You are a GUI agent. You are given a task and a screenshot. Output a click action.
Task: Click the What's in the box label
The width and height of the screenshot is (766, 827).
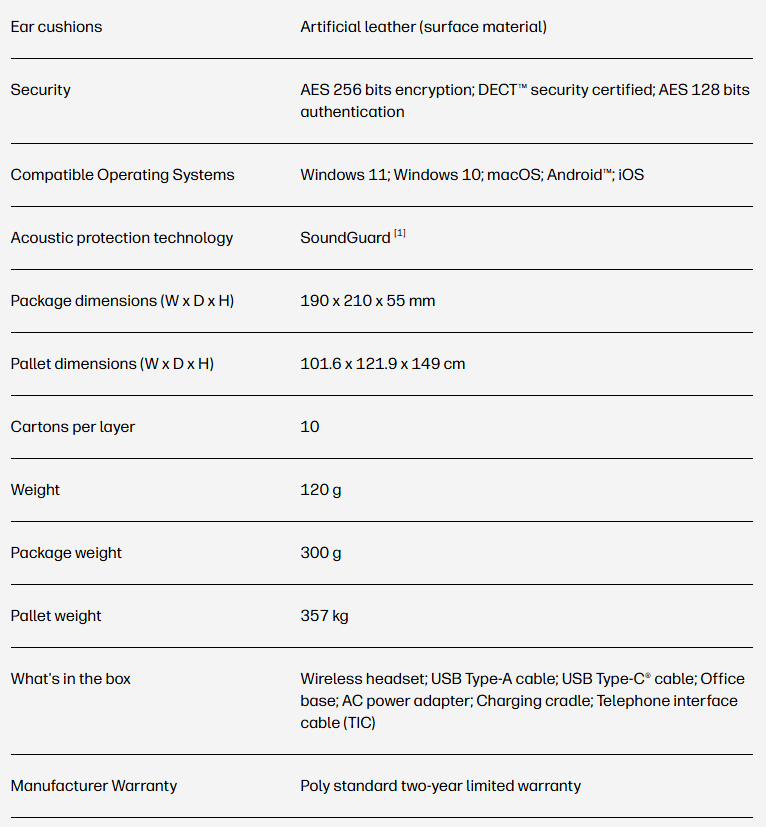point(70,679)
